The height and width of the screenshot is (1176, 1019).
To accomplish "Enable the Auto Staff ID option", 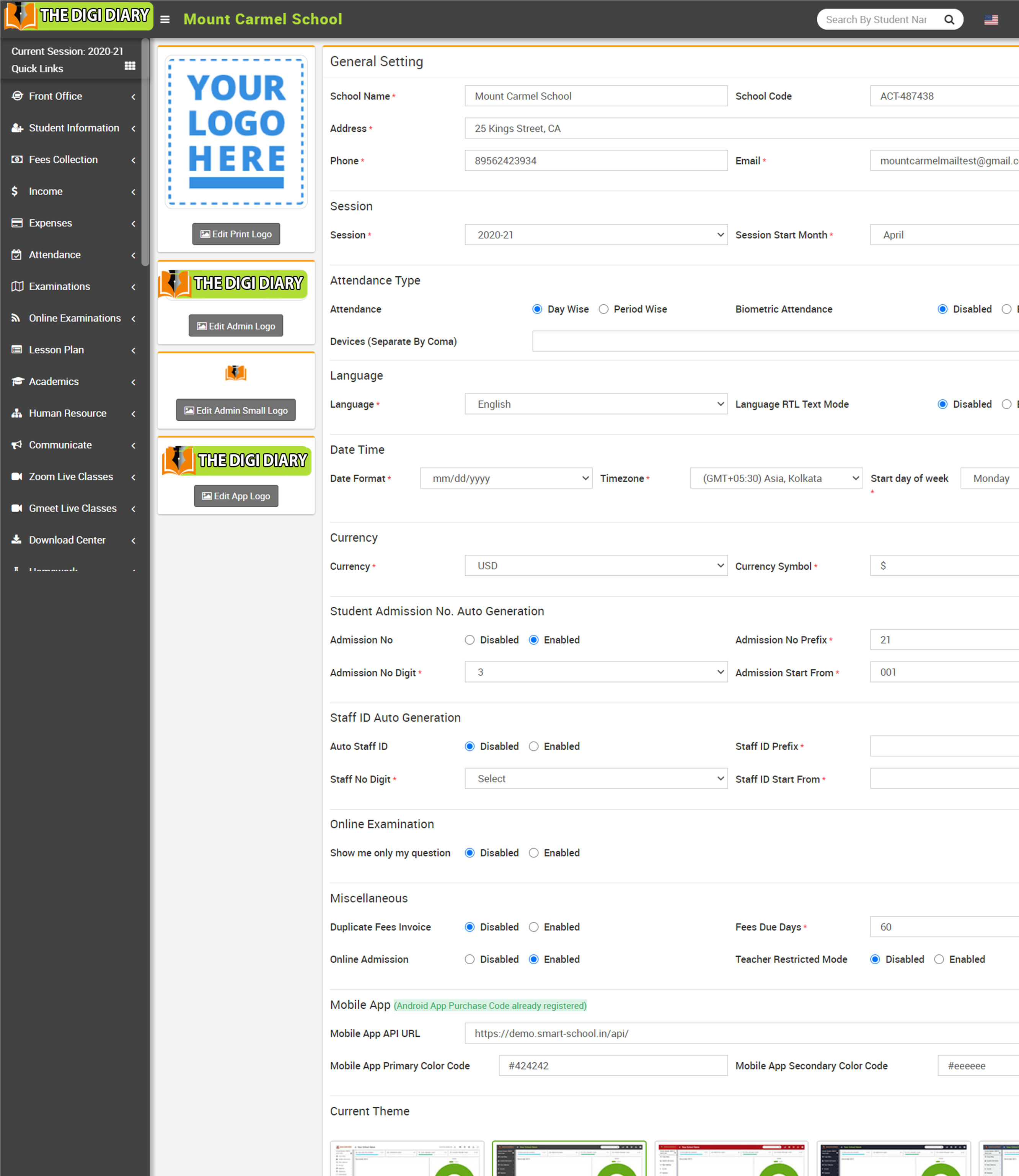I will click(x=533, y=746).
